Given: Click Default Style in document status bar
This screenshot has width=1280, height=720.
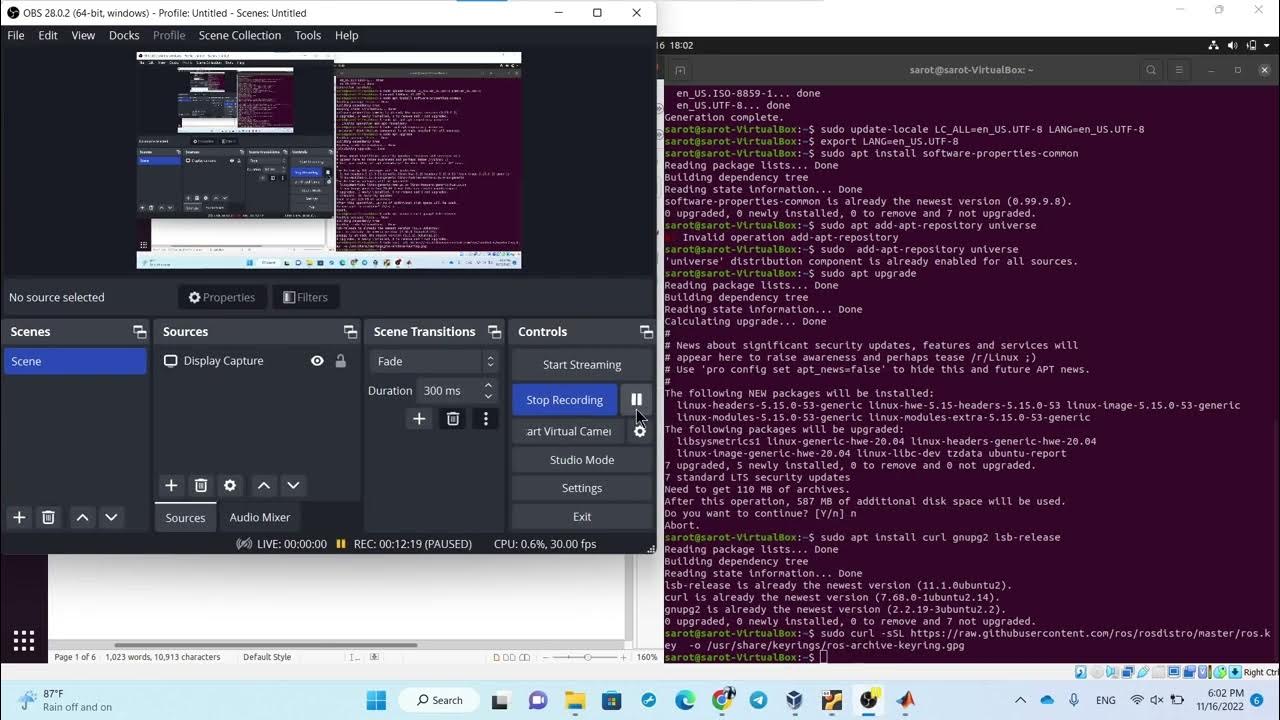Looking at the screenshot, I should tap(267, 657).
